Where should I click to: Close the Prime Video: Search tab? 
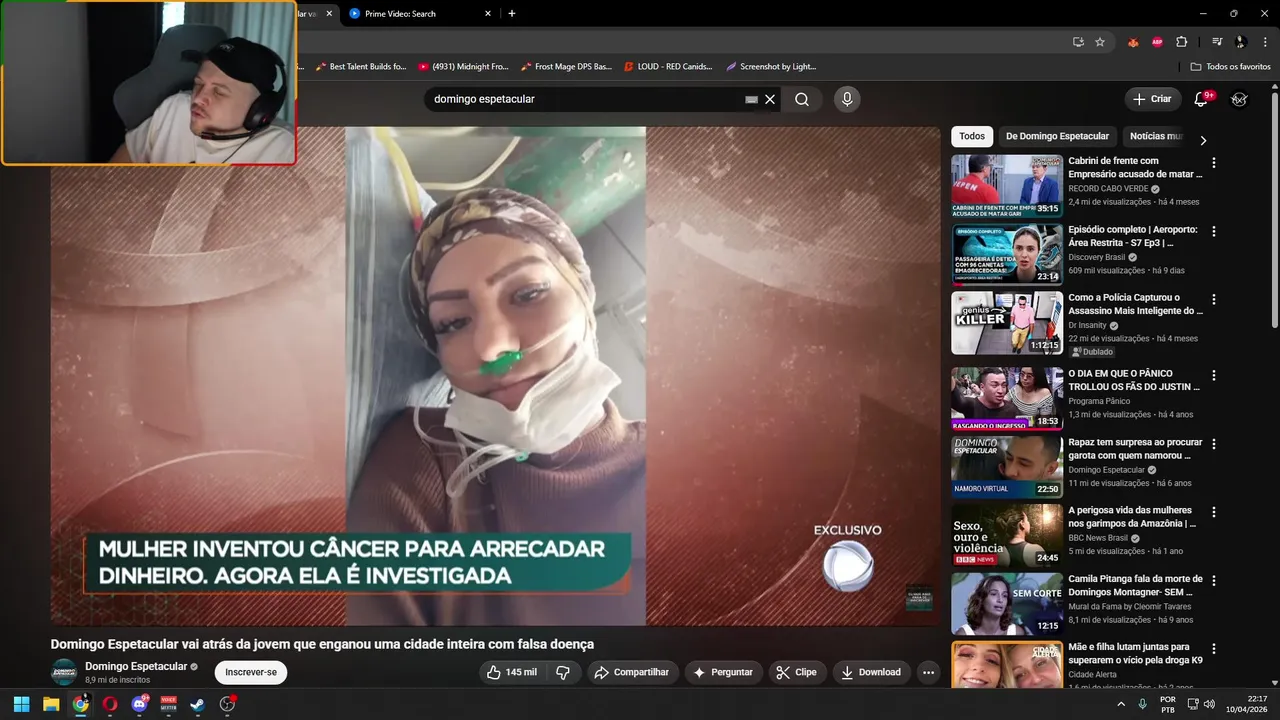point(488,14)
